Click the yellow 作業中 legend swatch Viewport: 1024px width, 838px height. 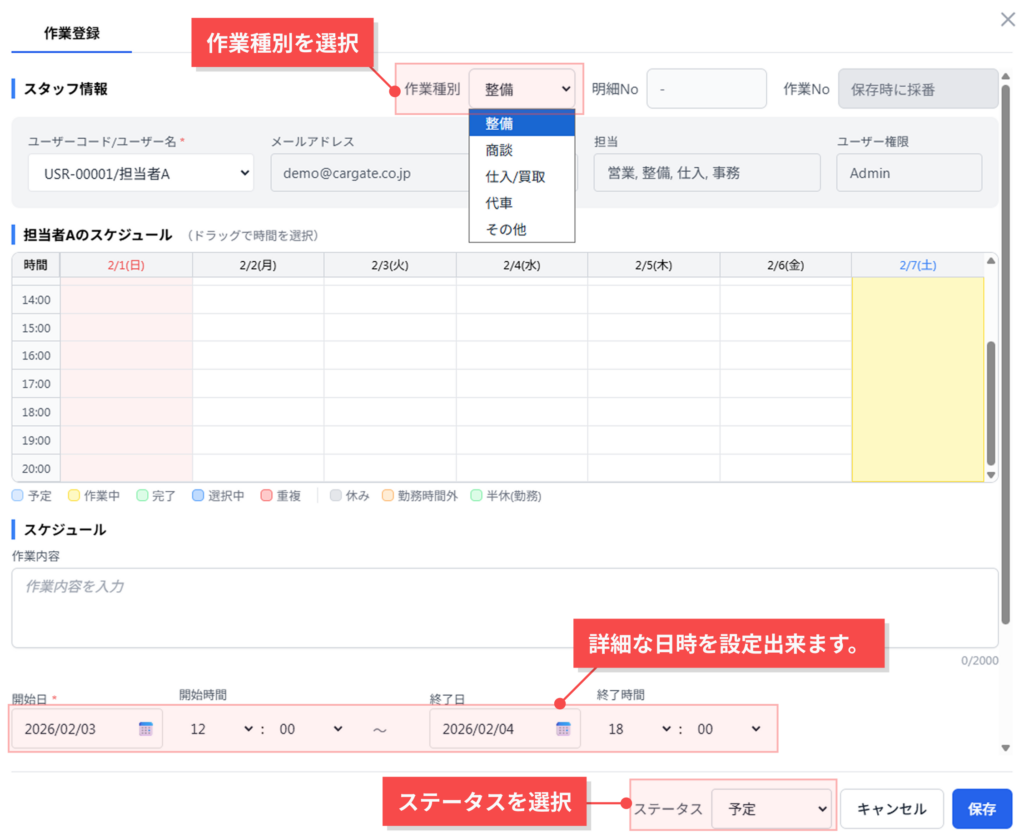[x=73, y=496]
